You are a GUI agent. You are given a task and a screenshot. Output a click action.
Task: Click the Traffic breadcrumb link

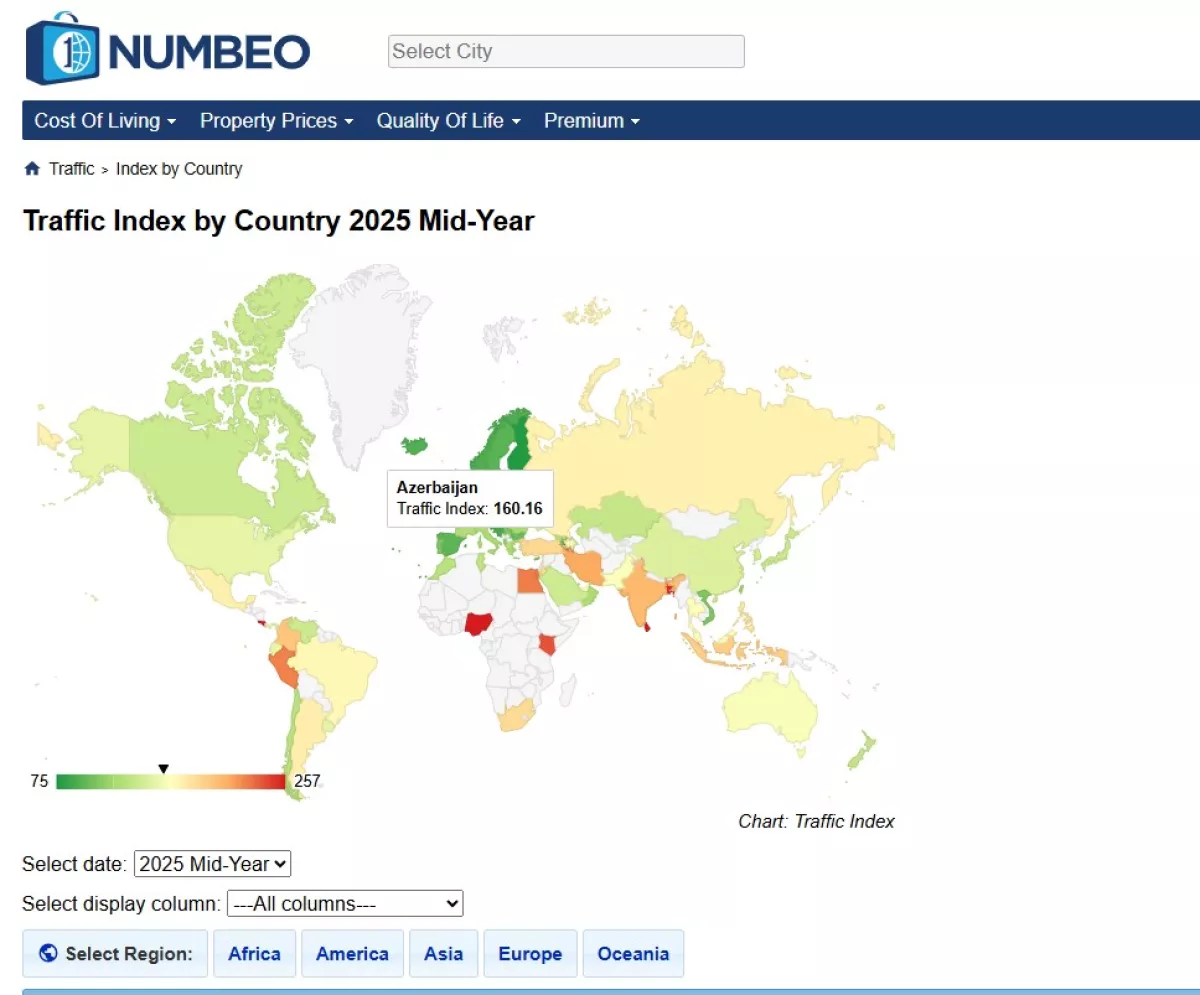click(x=72, y=169)
